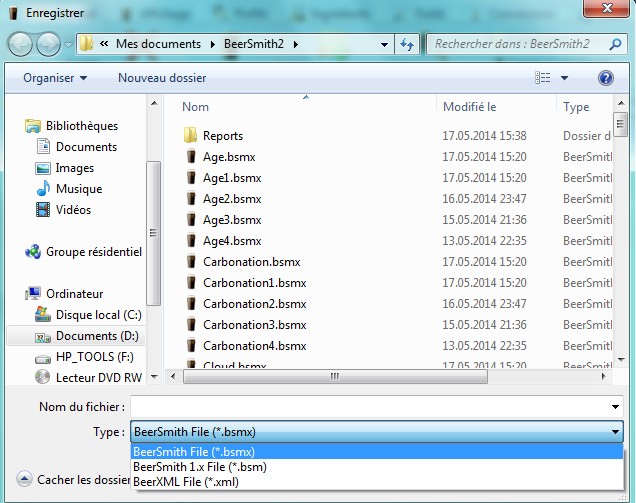The height and width of the screenshot is (503, 636).
Task: Expand the view options dropdown arrow
Action: [564, 77]
